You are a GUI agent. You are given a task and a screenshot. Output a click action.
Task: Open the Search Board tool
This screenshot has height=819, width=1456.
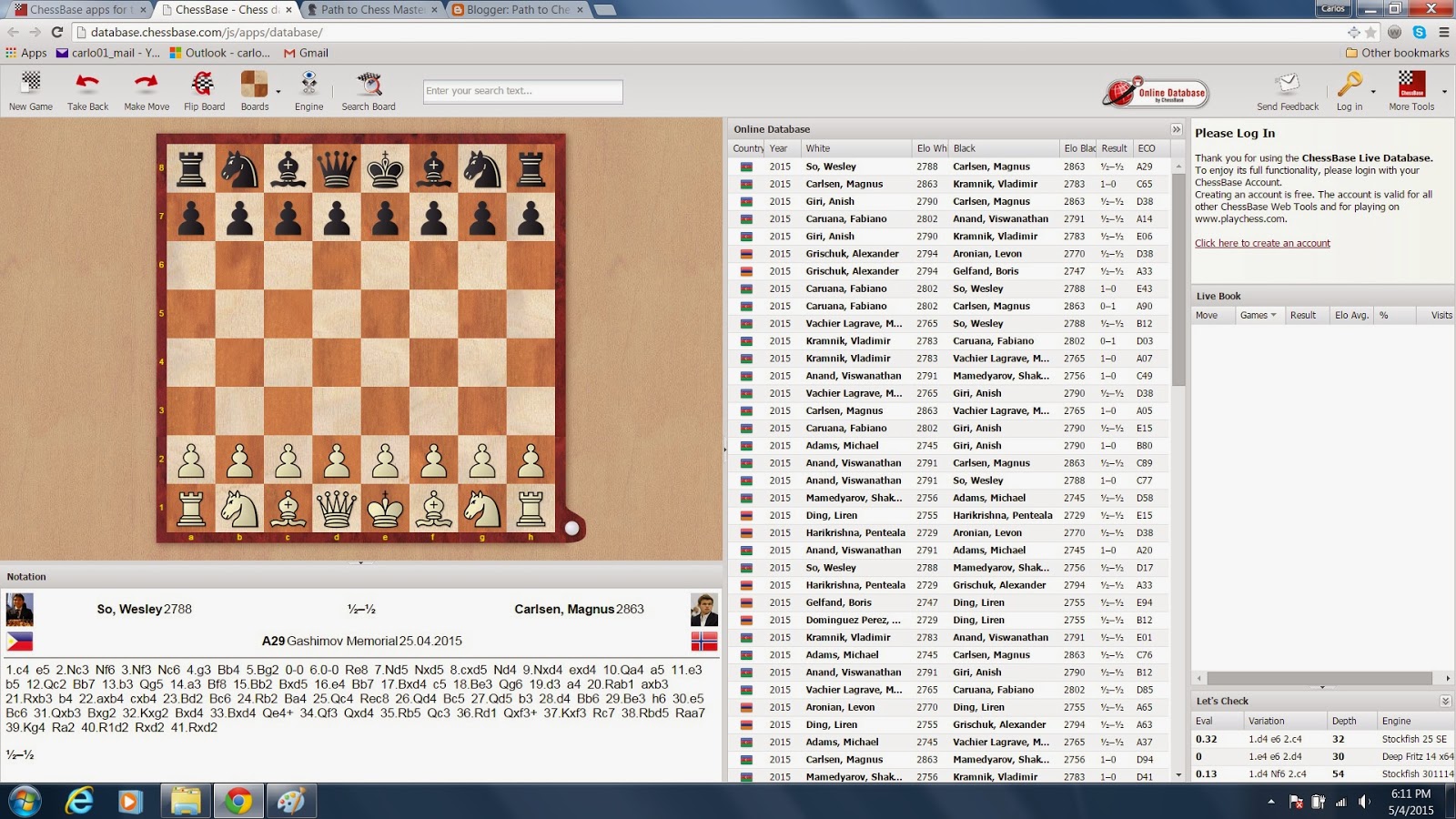pos(368,90)
